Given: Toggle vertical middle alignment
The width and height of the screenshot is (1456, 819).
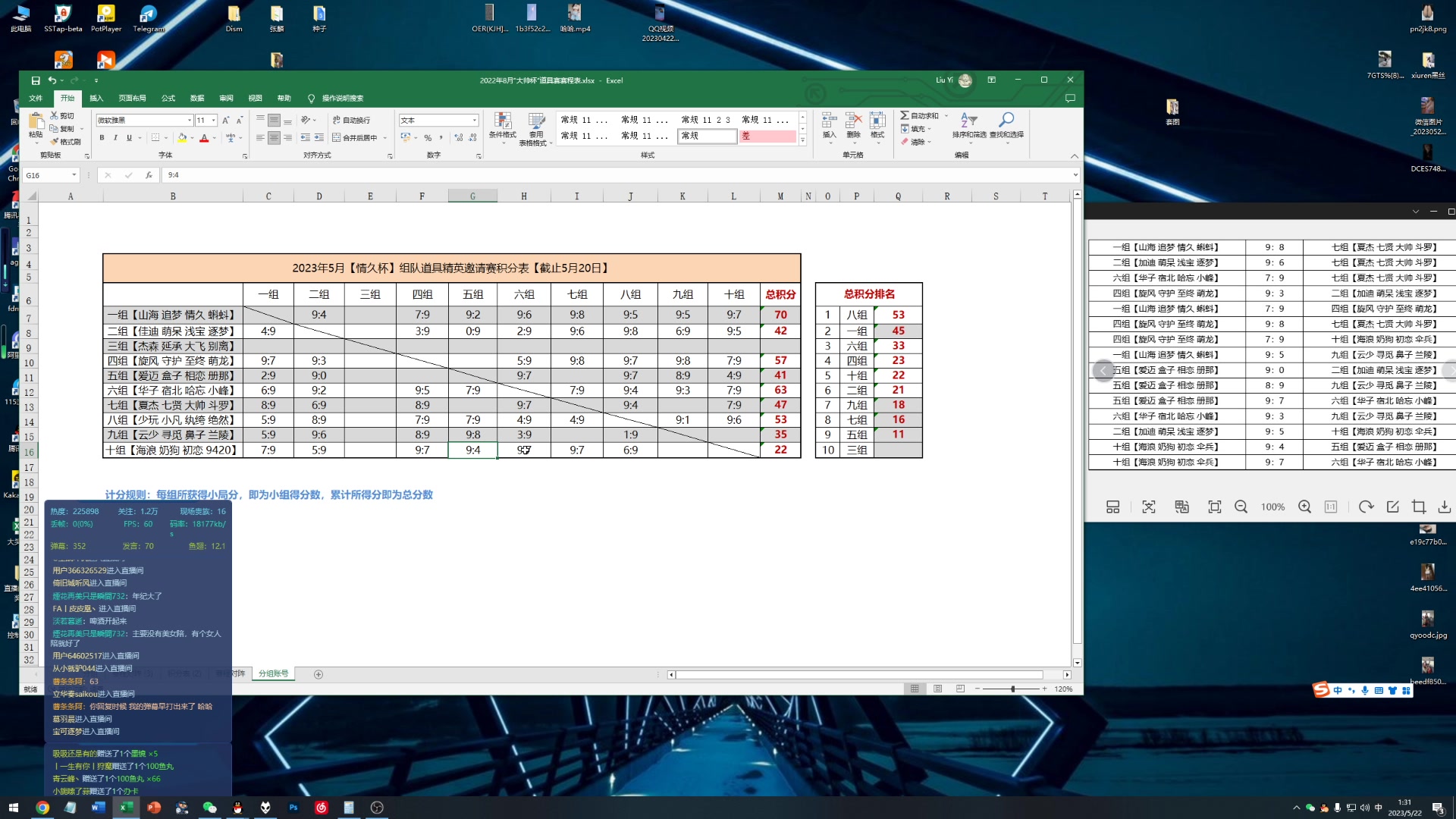Looking at the screenshot, I should pos(274,121).
